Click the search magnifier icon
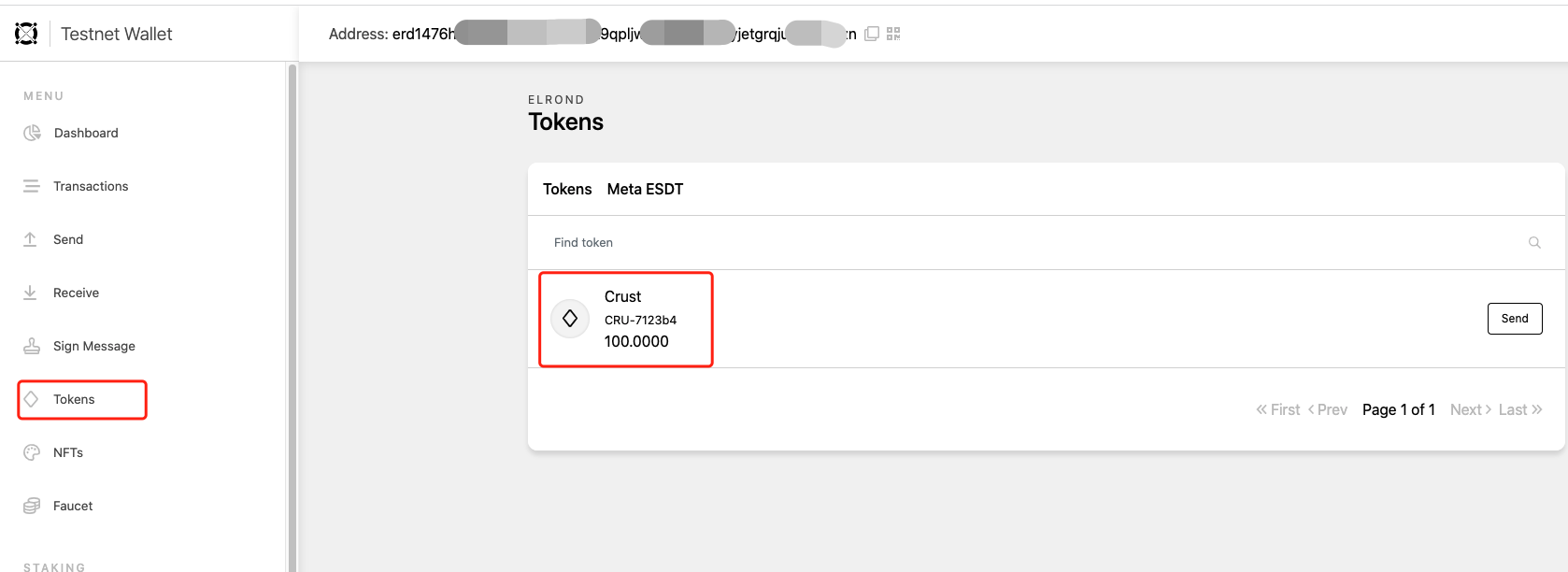1568x572 pixels. pos(1534,242)
